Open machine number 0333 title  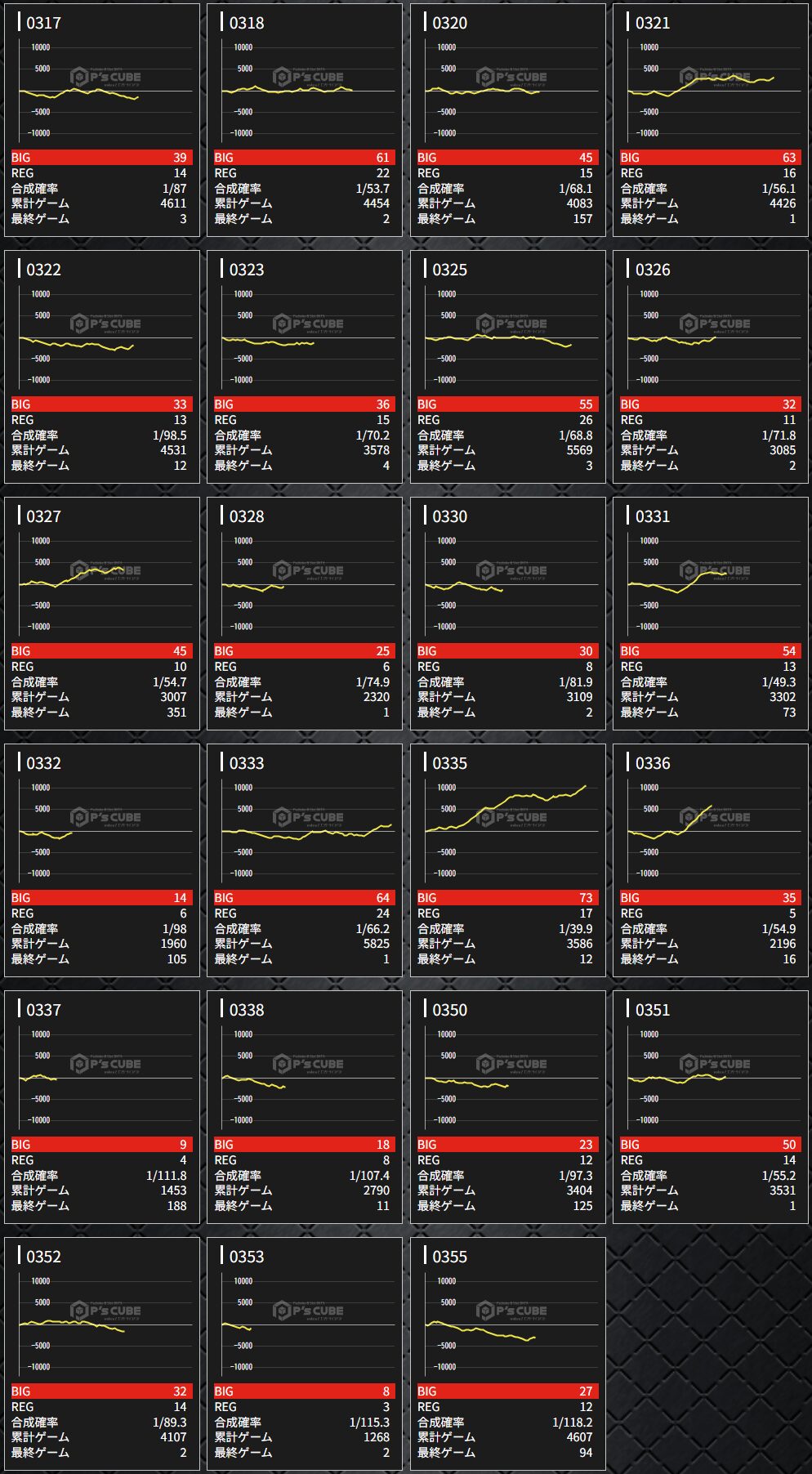246,763
